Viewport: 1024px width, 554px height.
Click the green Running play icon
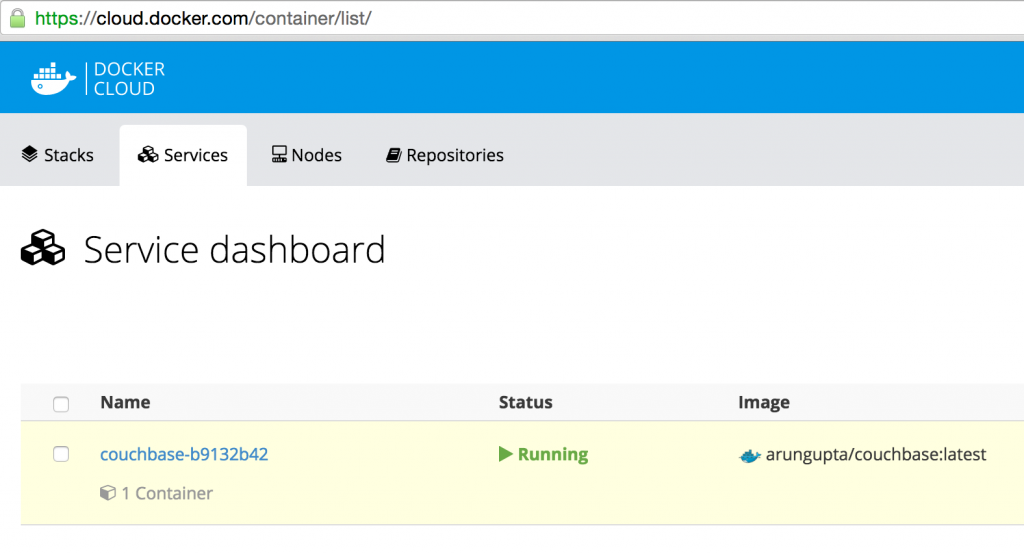505,453
